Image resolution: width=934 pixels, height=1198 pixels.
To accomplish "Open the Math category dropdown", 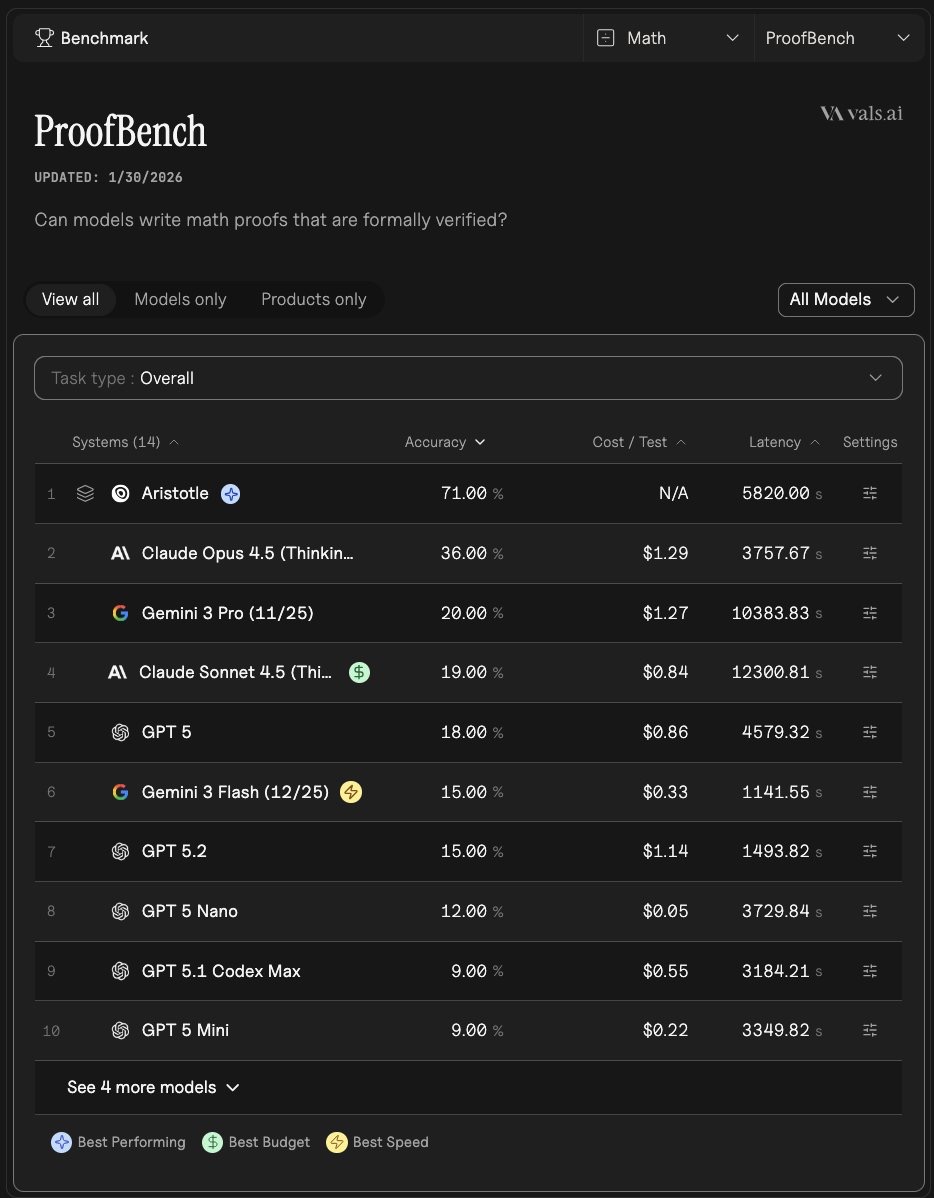I will (x=668, y=38).
